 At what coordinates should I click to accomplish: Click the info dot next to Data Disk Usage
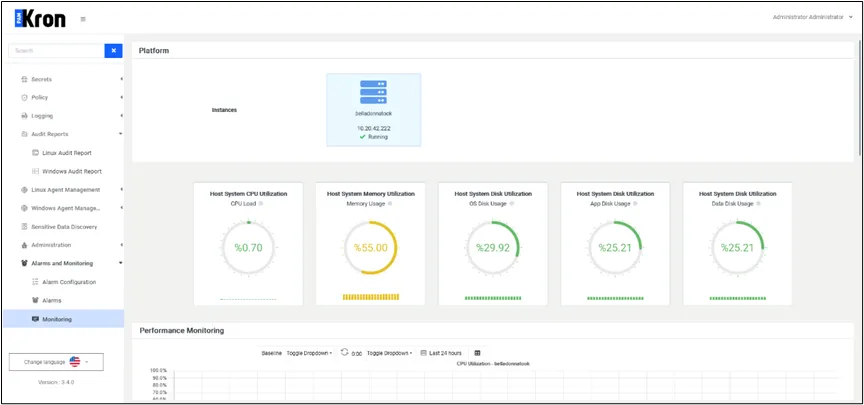(x=759, y=204)
